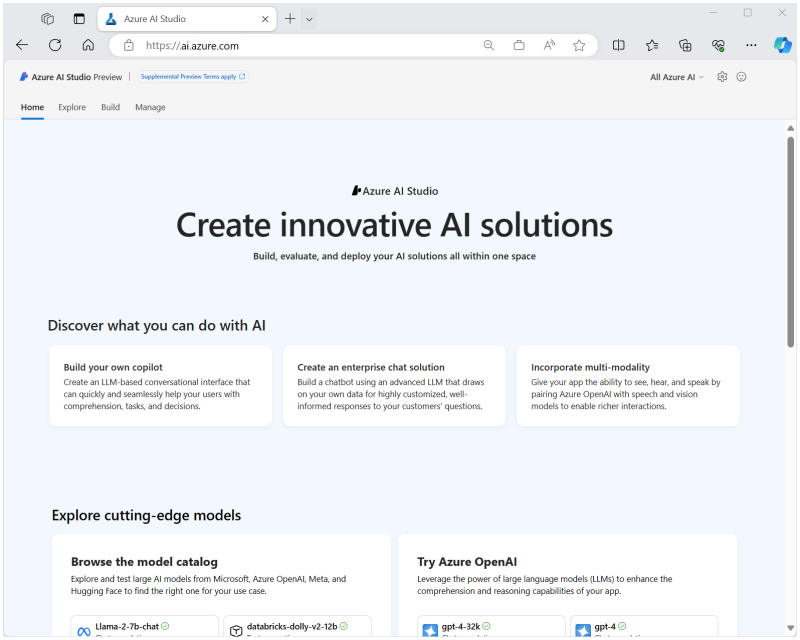Open the browser home page icon
The image size is (800, 640).
88,45
